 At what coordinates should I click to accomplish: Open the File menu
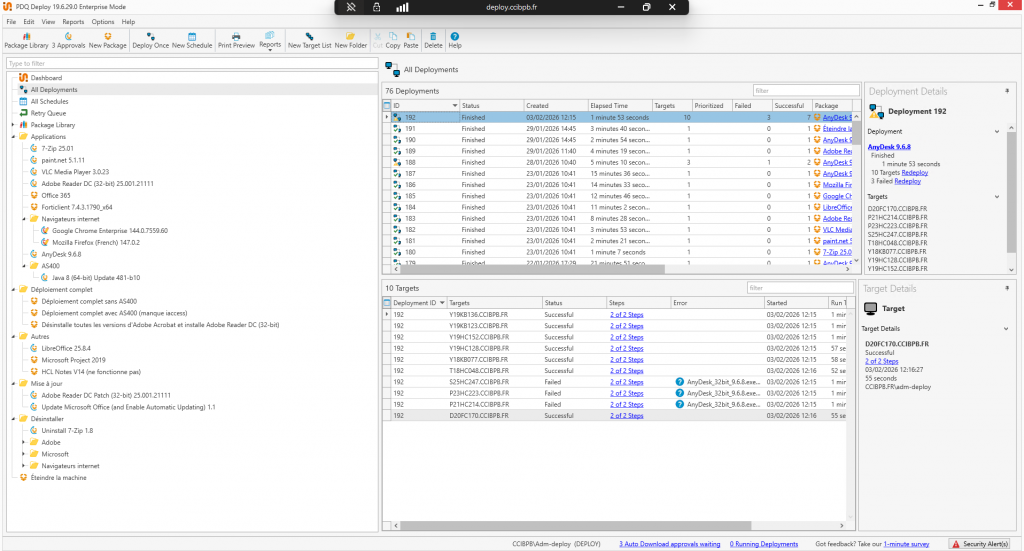11,22
